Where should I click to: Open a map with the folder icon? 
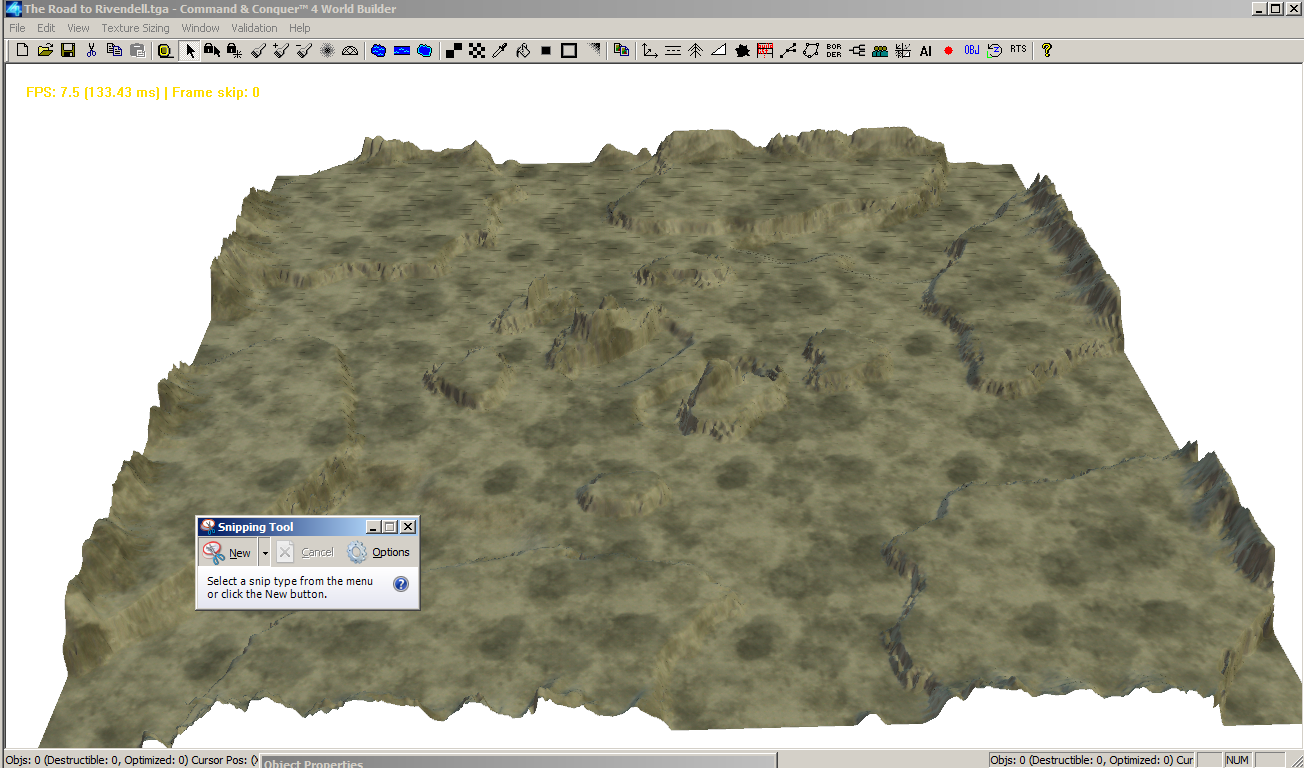45,50
